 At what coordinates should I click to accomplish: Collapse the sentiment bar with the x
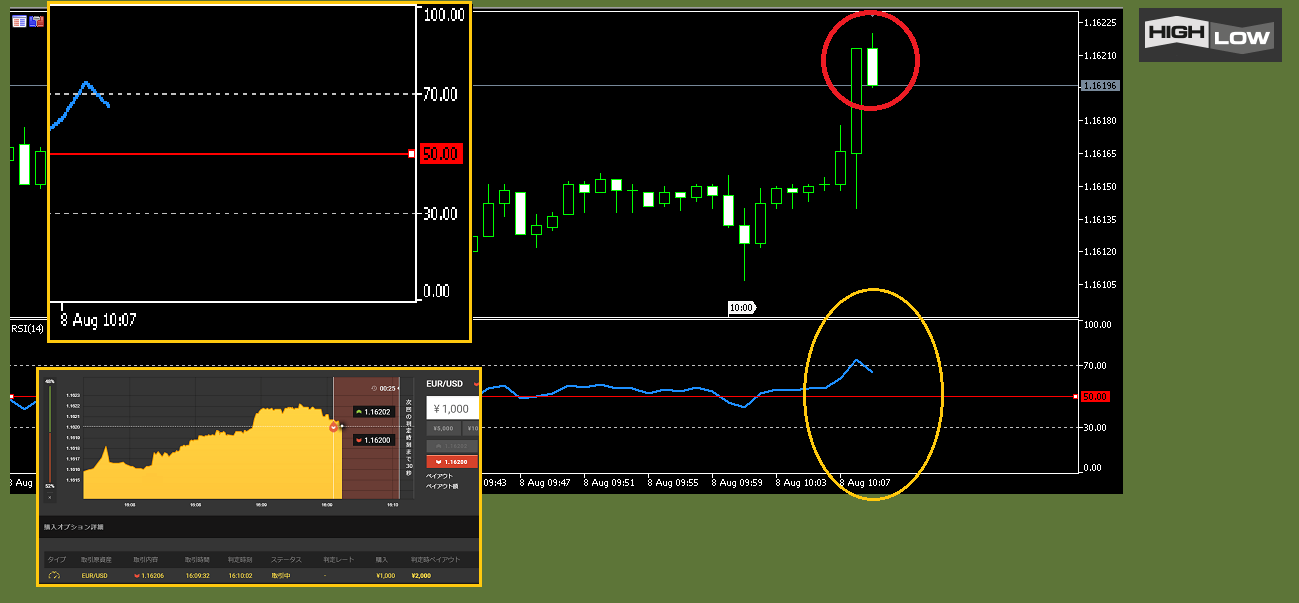(50, 497)
